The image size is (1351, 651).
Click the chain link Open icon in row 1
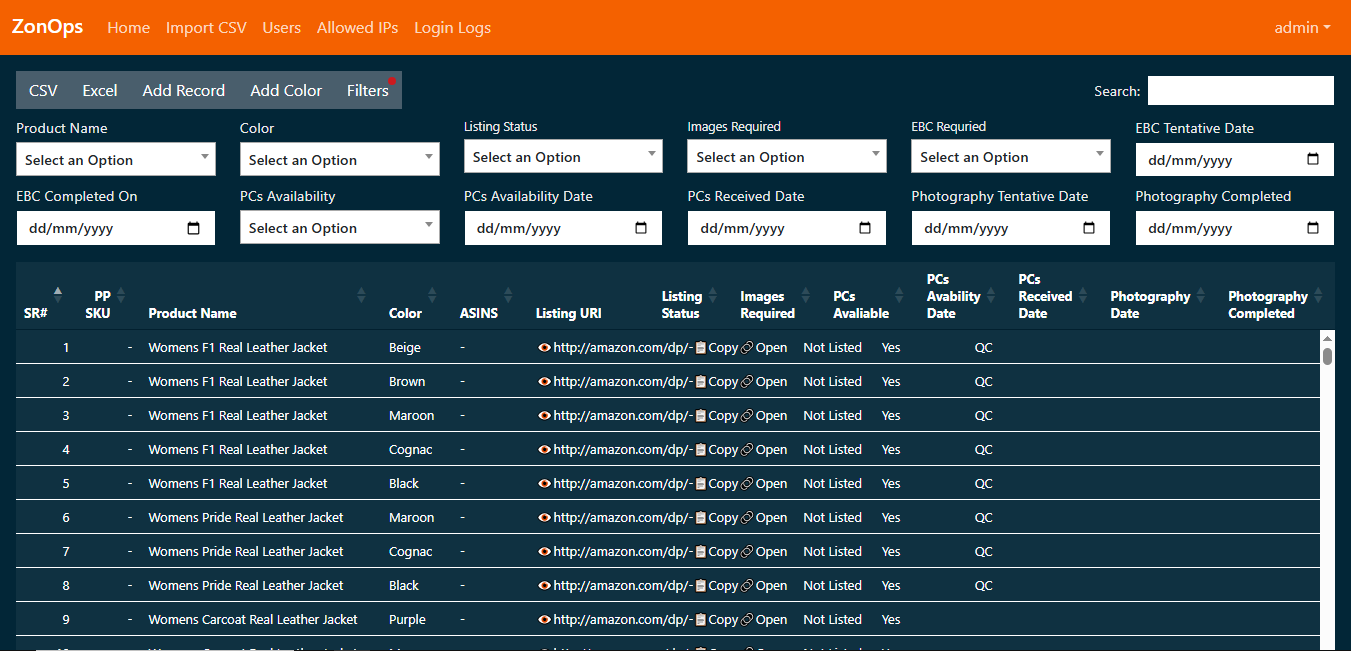[x=747, y=348]
